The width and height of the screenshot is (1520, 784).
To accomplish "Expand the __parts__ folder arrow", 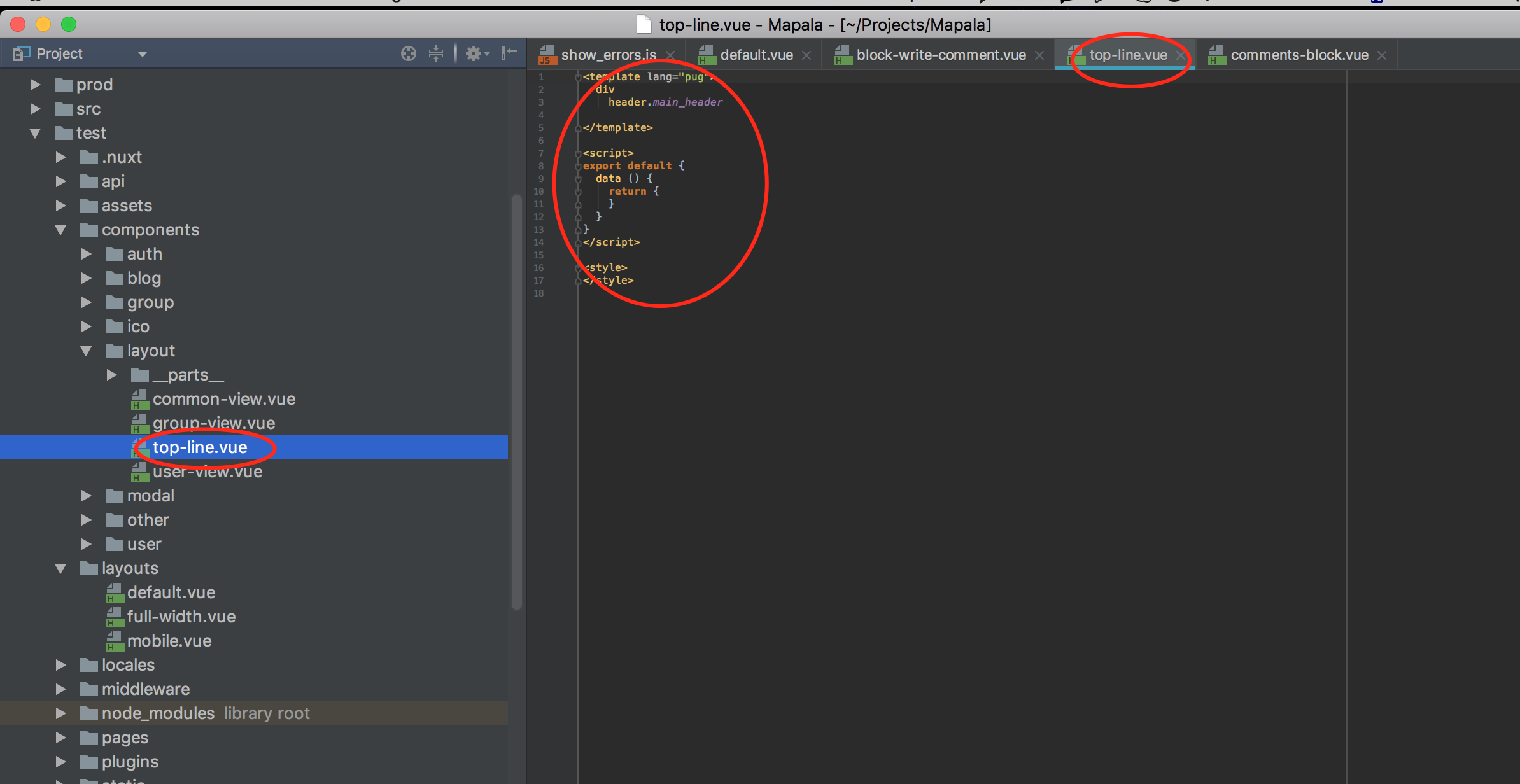I will coord(112,375).
